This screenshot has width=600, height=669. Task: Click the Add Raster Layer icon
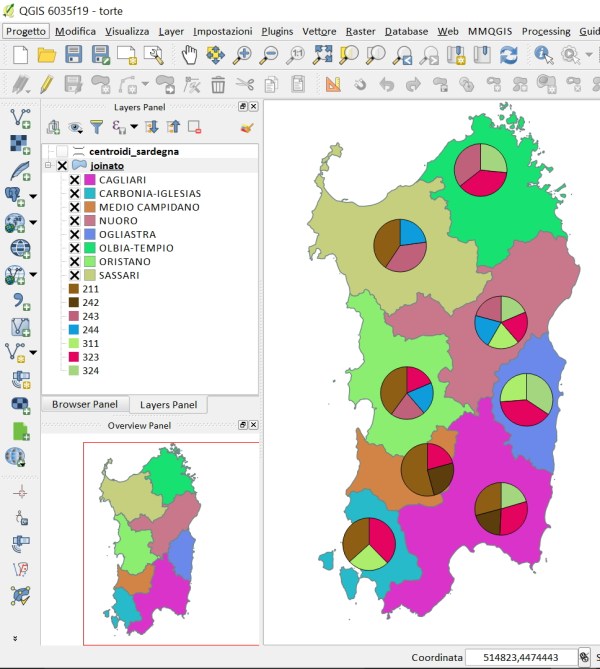18,145
